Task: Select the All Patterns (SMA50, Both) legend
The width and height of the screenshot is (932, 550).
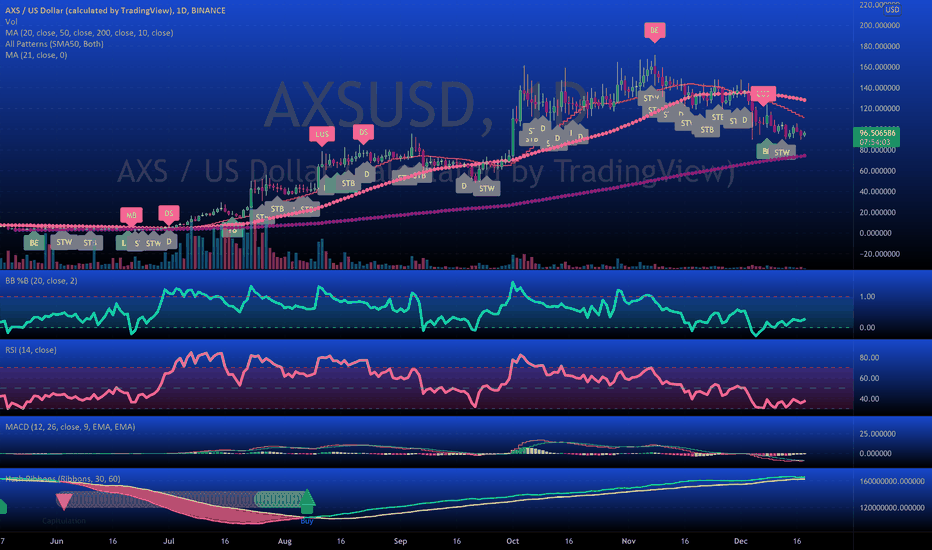Action: click(x=54, y=44)
